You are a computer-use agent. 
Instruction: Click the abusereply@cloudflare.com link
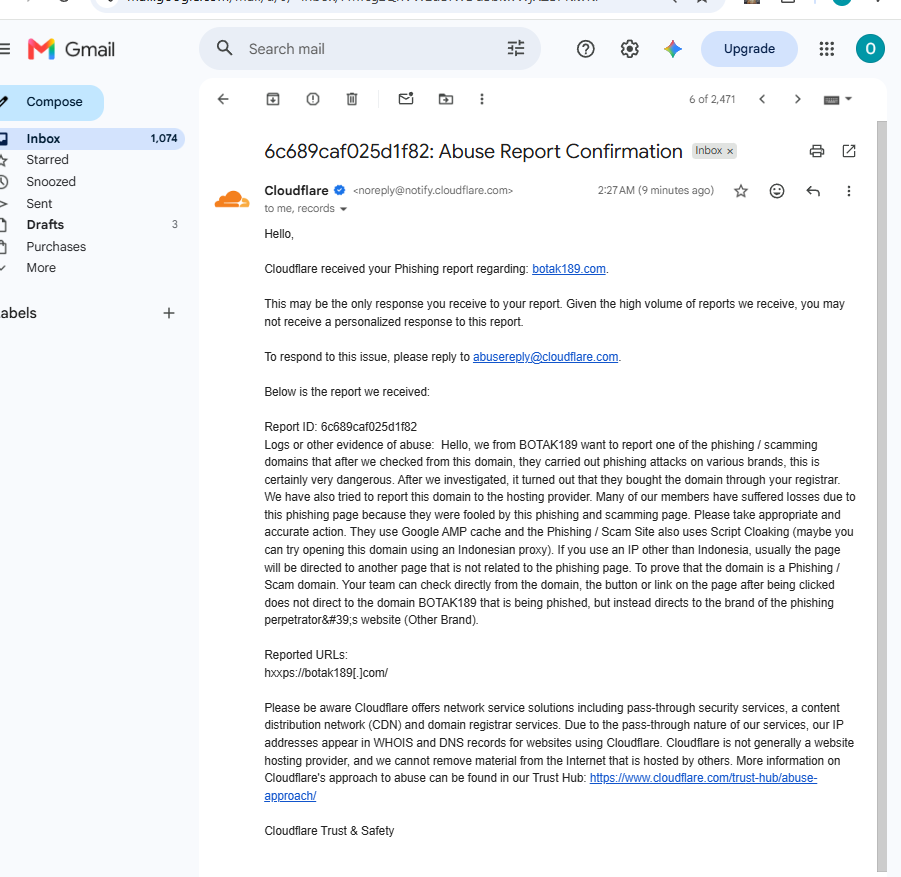pyautogui.click(x=545, y=357)
